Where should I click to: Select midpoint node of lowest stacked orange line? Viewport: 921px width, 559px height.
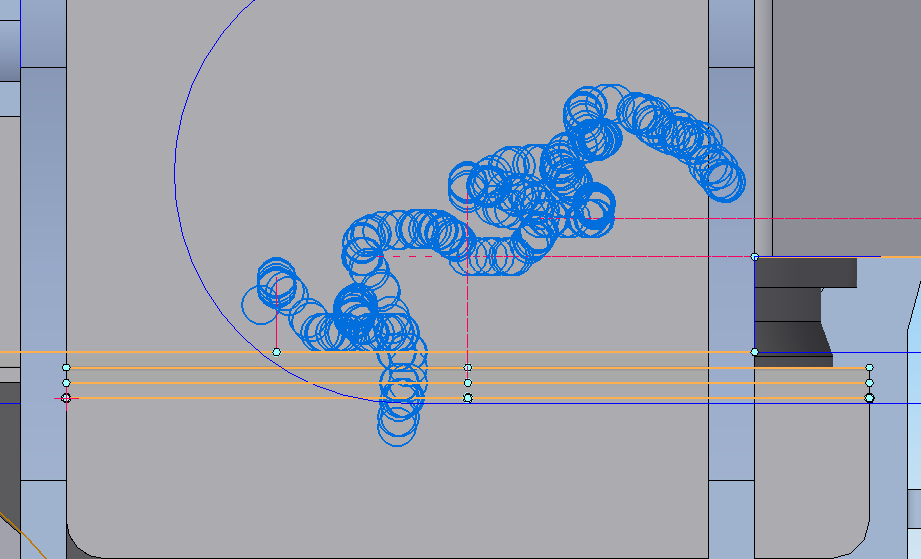(x=468, y=398)
